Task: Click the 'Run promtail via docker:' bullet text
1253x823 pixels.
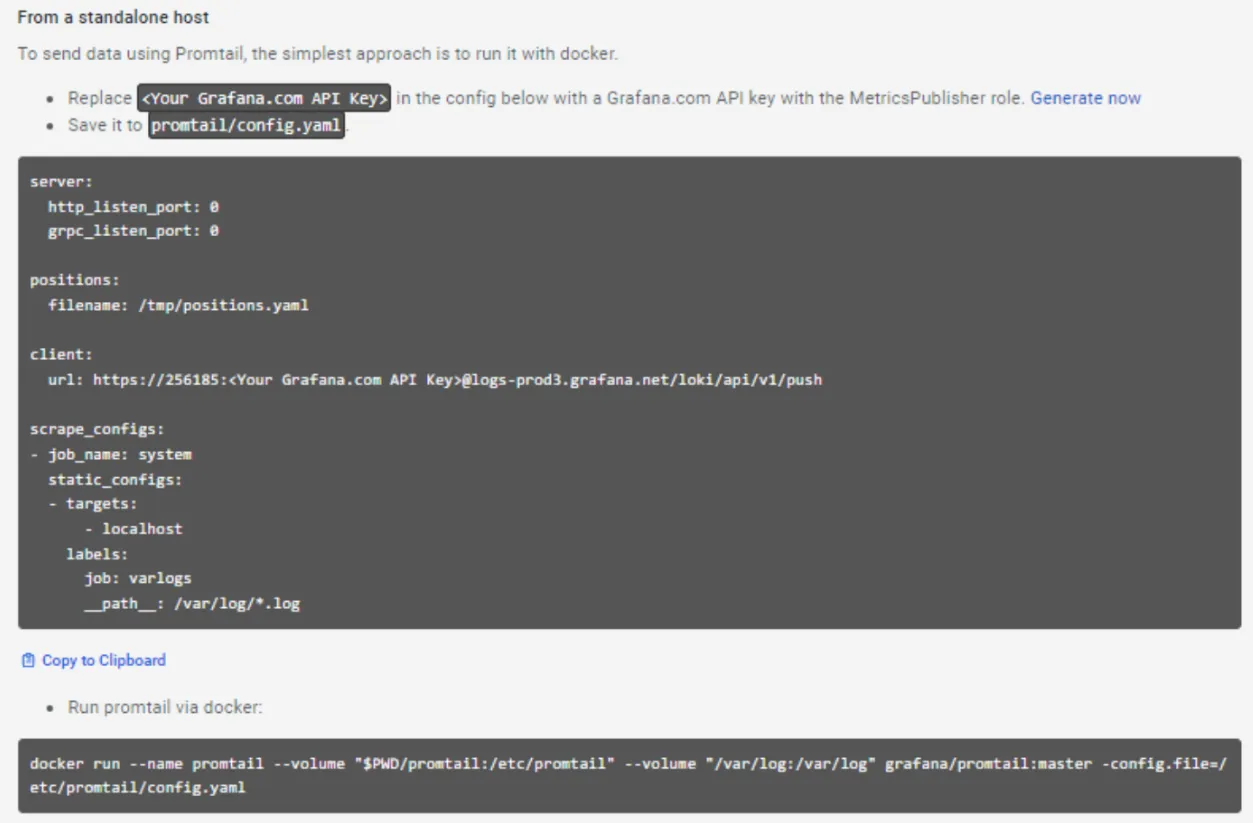Action: click(165, 707)
